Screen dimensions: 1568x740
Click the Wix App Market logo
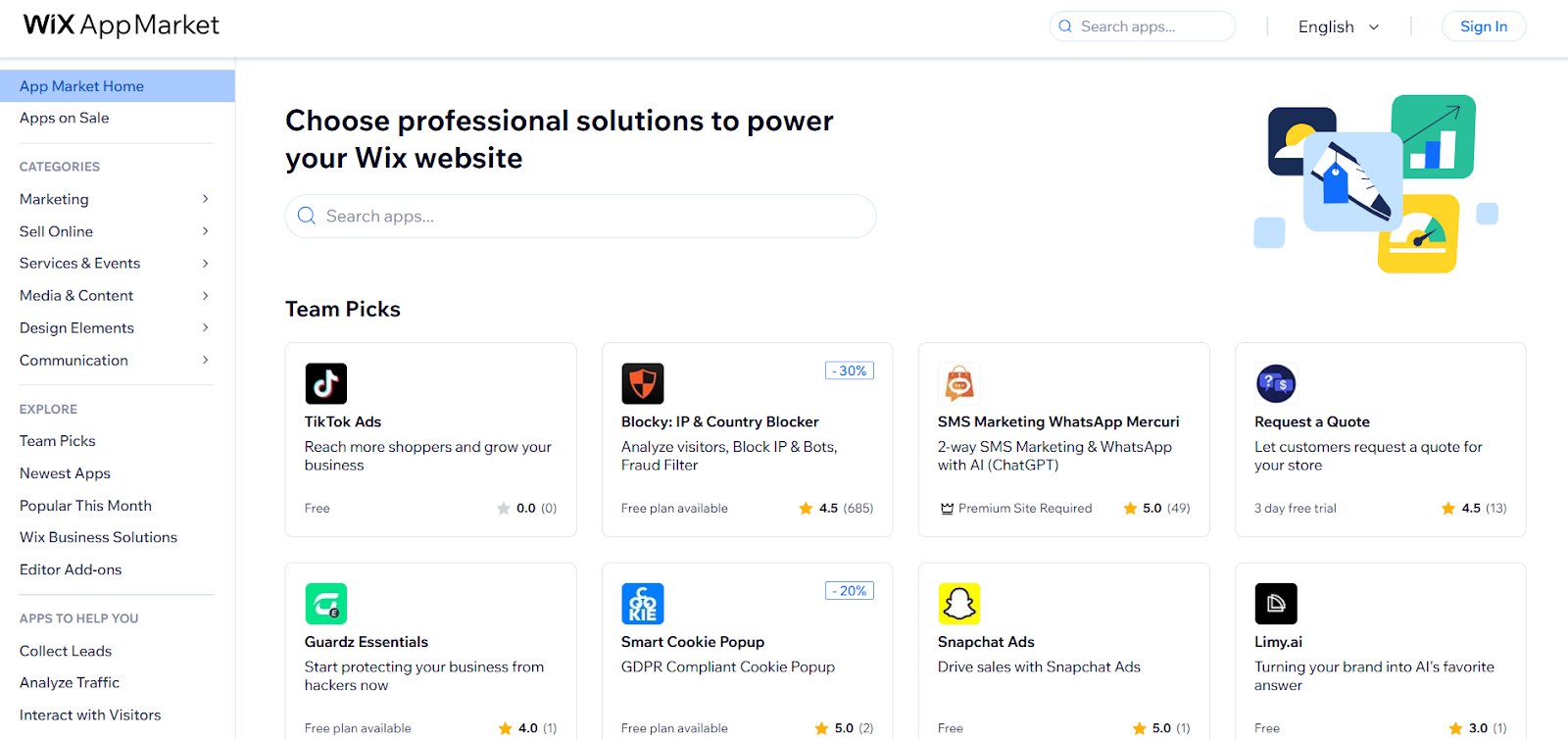click(x=122, y=25)
